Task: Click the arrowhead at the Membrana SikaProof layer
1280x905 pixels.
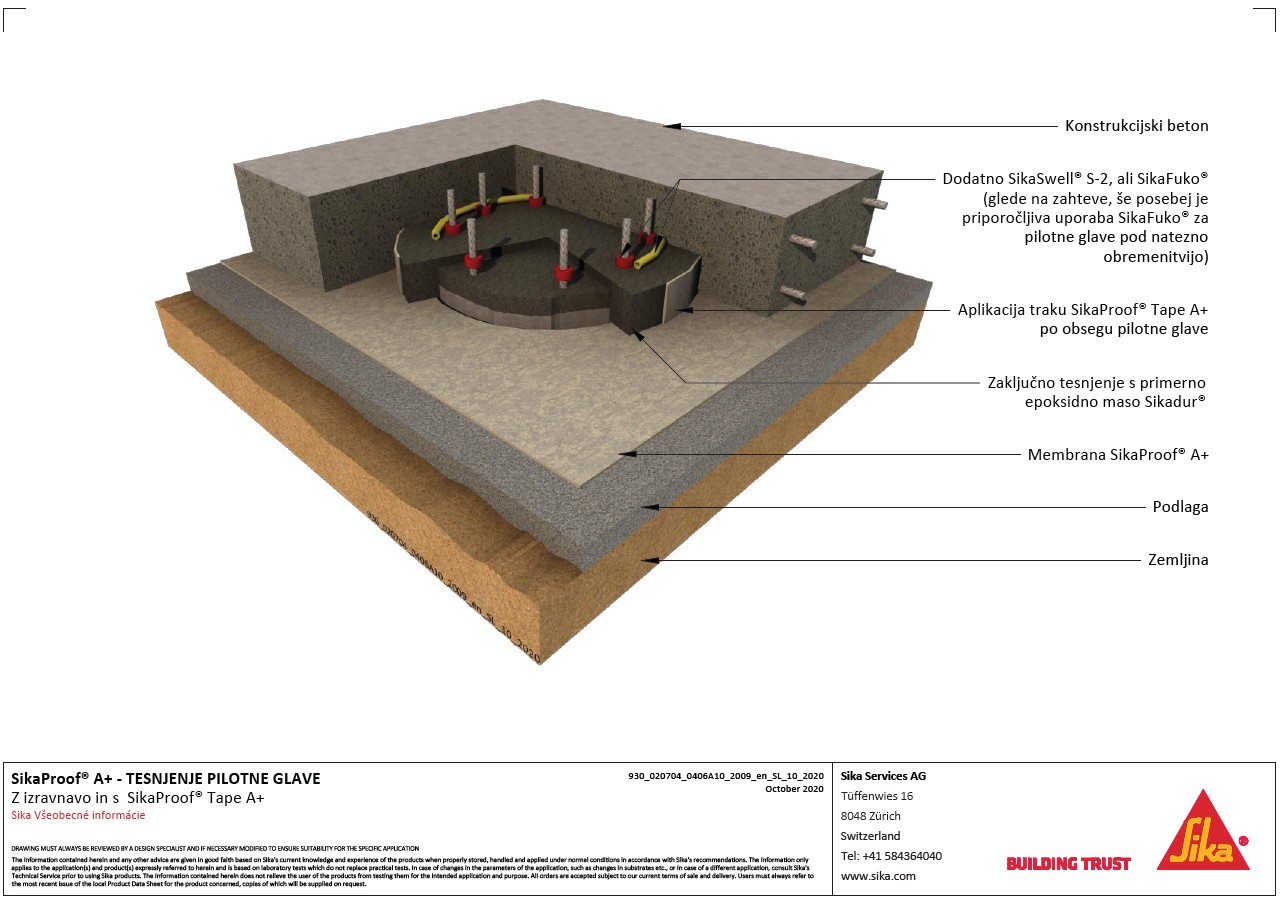Action: [x=626, y=455]
